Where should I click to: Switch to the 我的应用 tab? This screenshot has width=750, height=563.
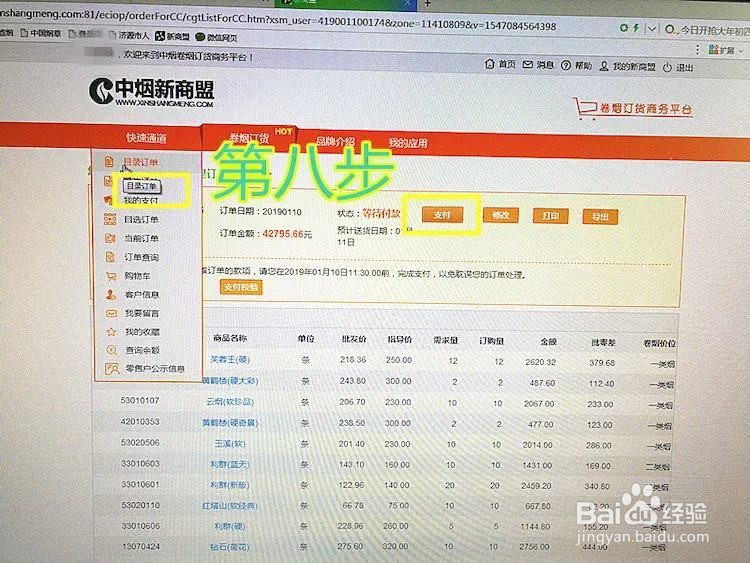coord(408,143)
